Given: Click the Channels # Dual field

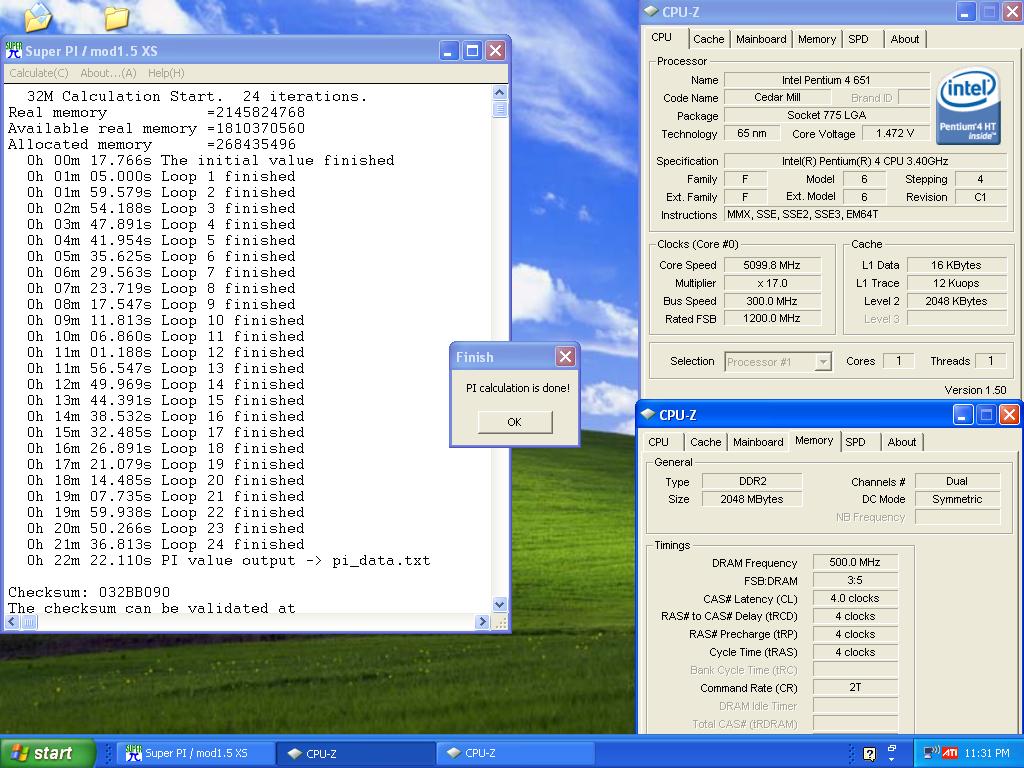Looking at the screenshot, I should click(957, 481).
